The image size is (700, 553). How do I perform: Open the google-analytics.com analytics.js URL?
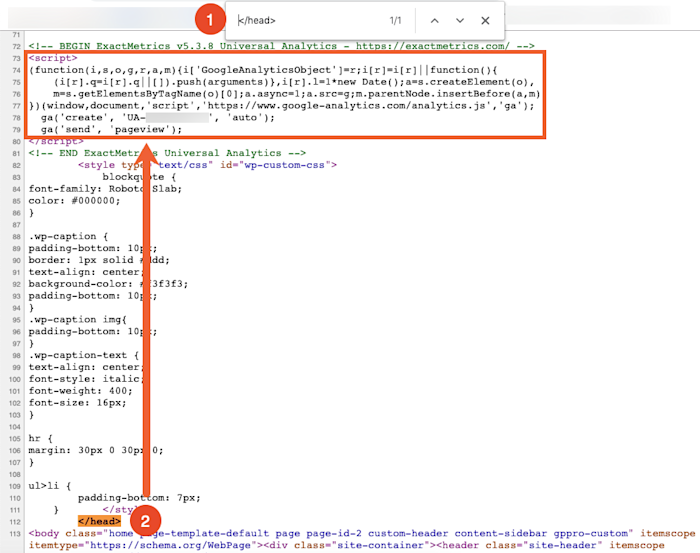click(x=346, y=106)
